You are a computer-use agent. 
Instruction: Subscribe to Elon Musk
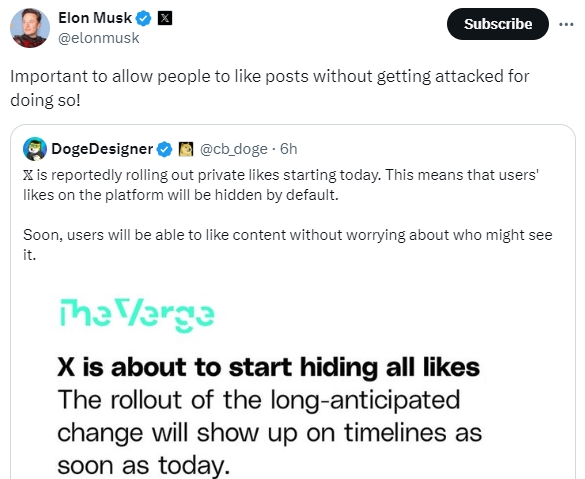498,24
